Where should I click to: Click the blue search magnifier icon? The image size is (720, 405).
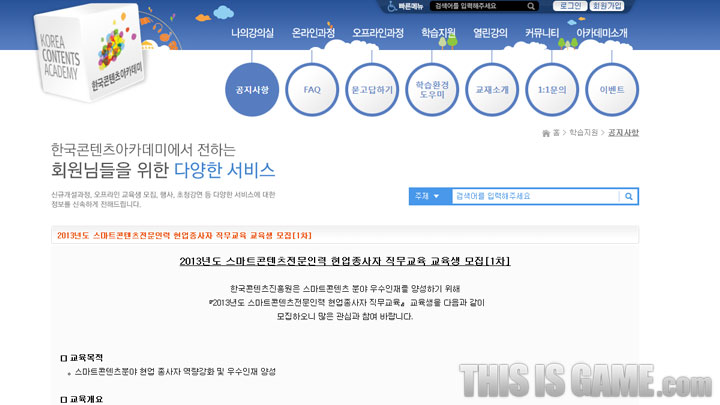628,196
